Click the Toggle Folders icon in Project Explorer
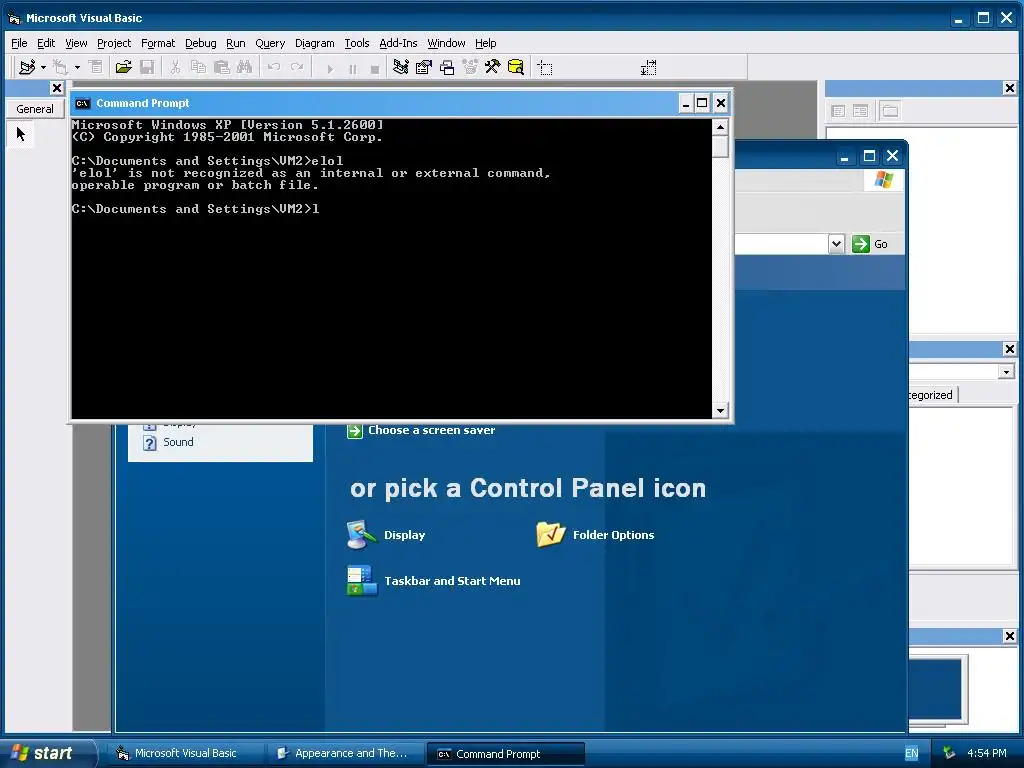The width and height of the screenshot is (1024, 768). [889, 111]
